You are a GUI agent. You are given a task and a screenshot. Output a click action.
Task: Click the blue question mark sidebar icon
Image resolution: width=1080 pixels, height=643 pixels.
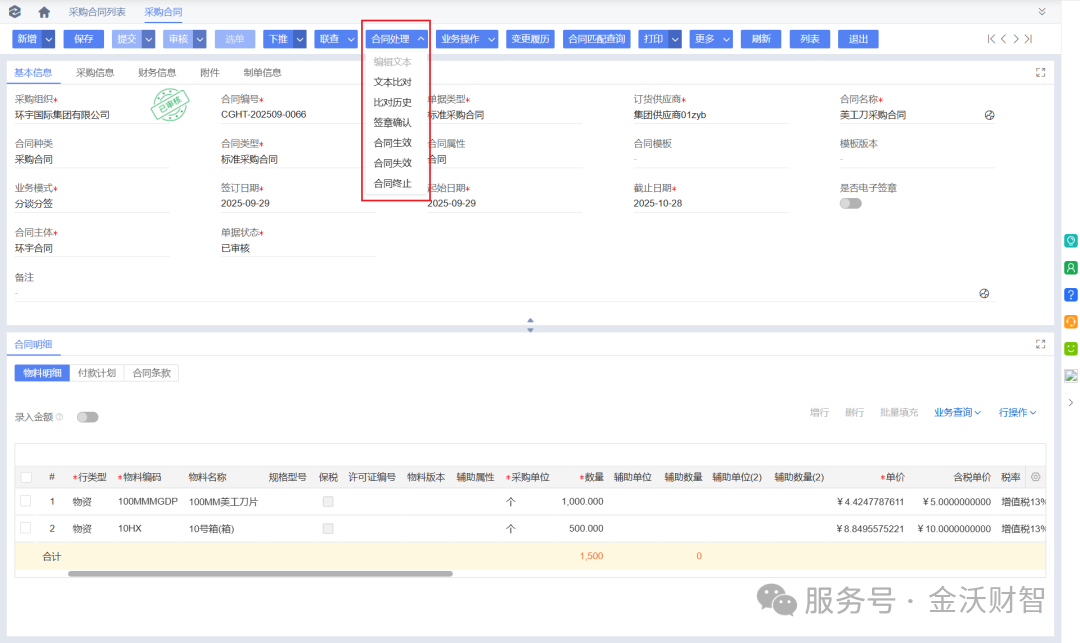point(1070,295)
